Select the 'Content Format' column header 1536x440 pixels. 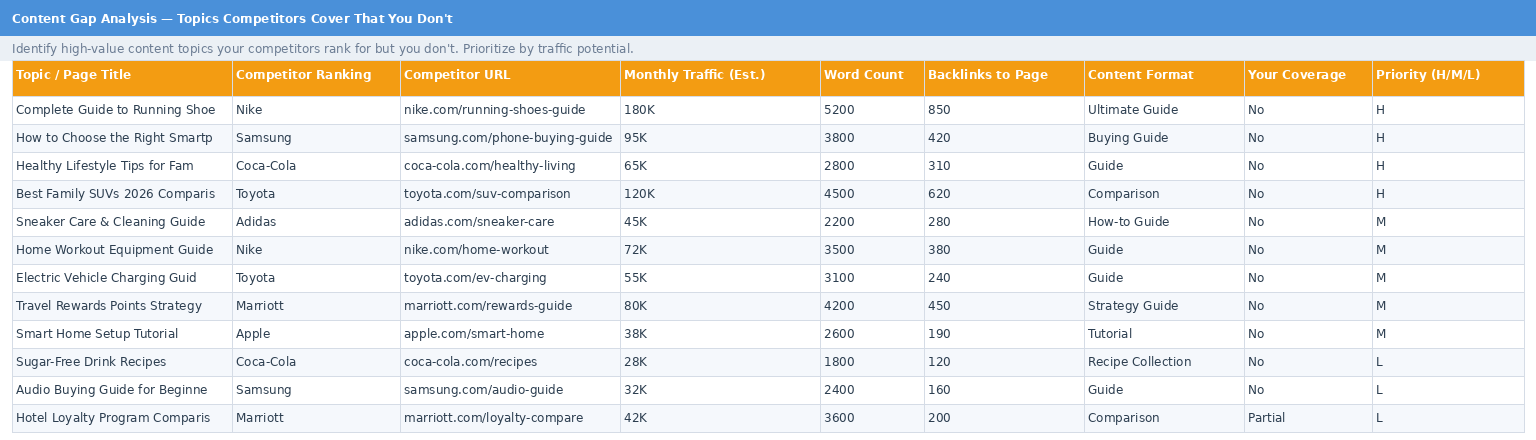[x=1164, y=78]
